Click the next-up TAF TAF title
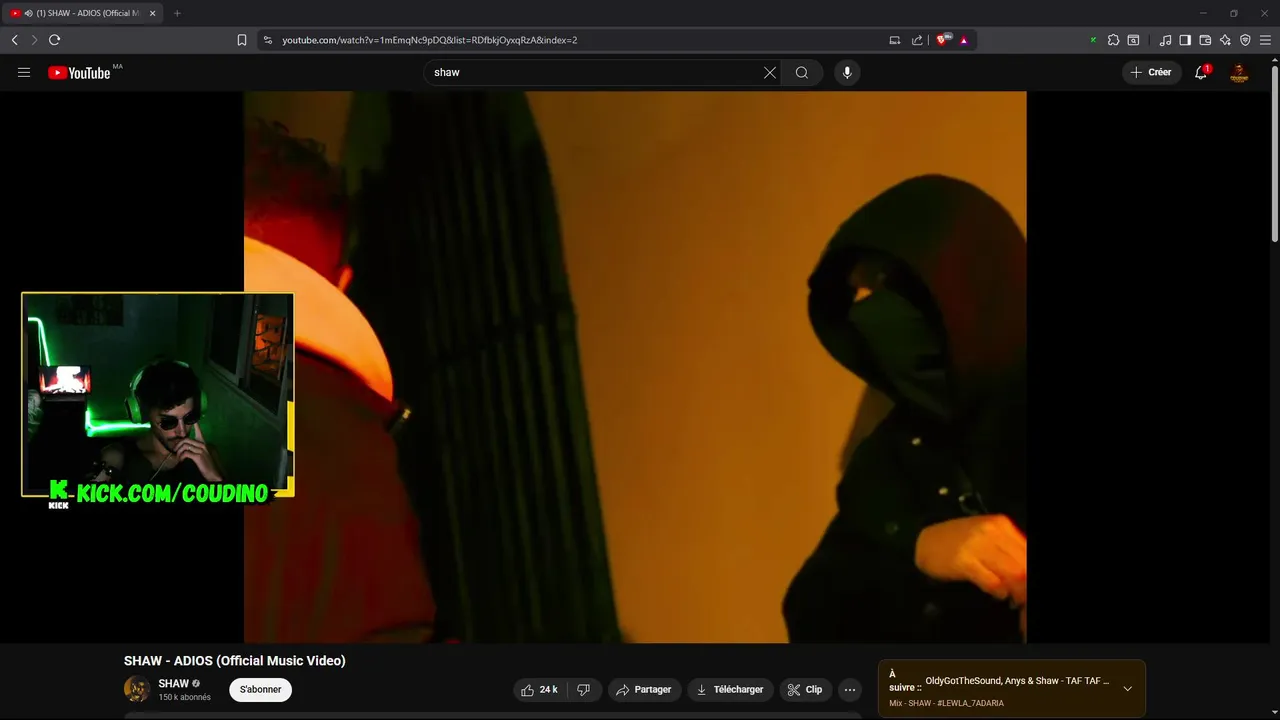 [x=1017, y=681]
